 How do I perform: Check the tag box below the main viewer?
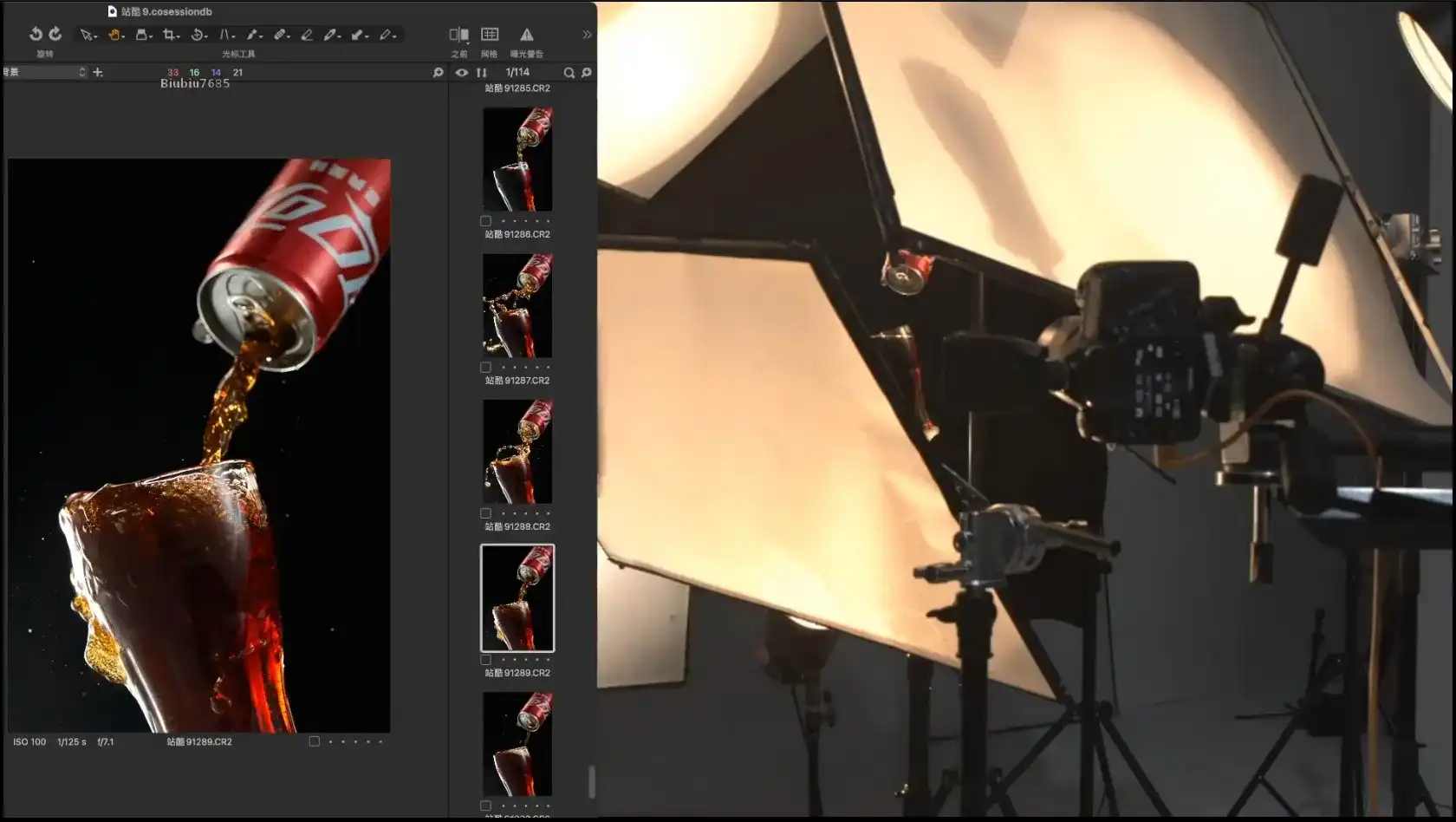314,741
